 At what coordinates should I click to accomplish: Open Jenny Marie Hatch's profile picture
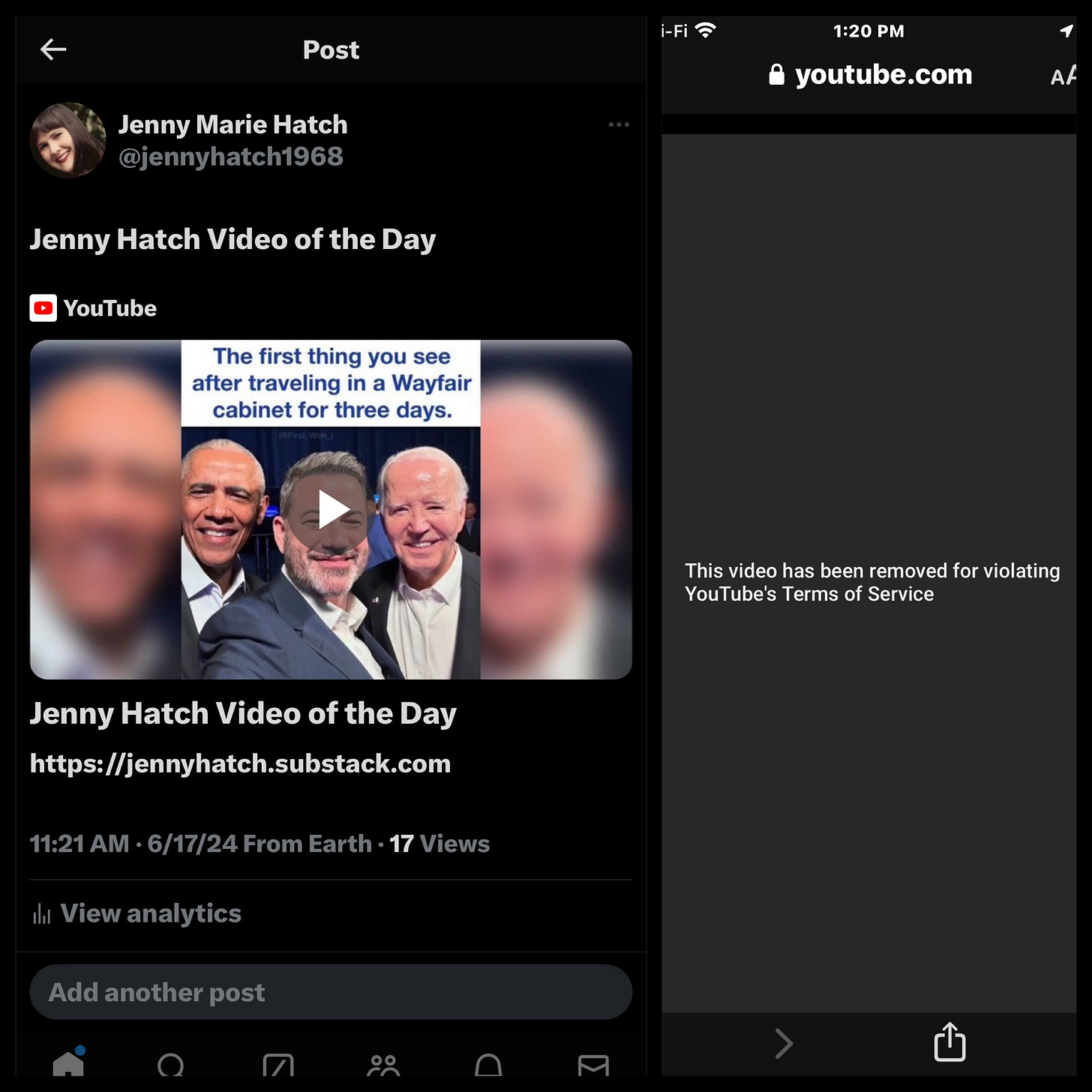click(x=67, y=140)
